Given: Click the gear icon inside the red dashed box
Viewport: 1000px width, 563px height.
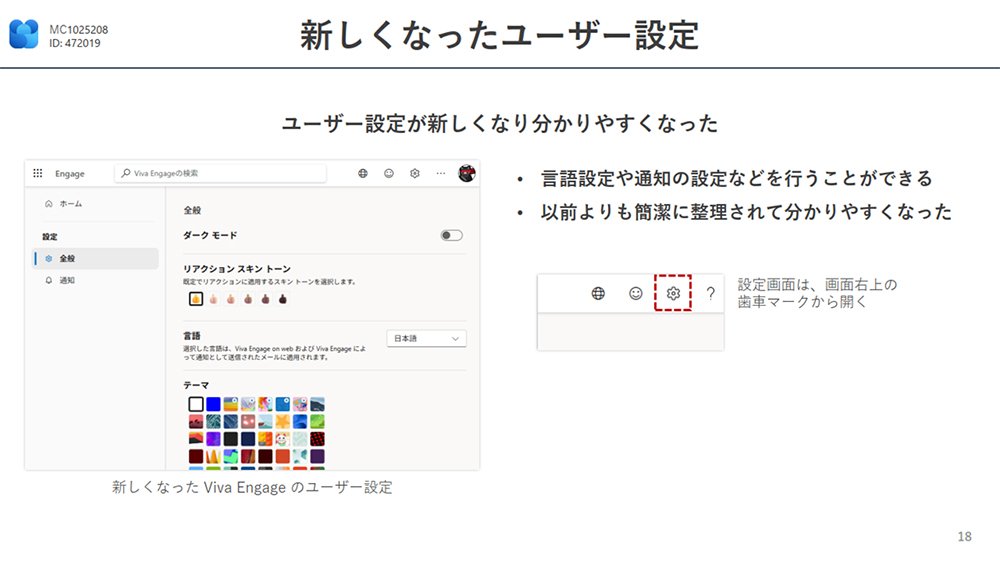Looking at the screenshot, I should pyautogui.click(x=673, y=293).
